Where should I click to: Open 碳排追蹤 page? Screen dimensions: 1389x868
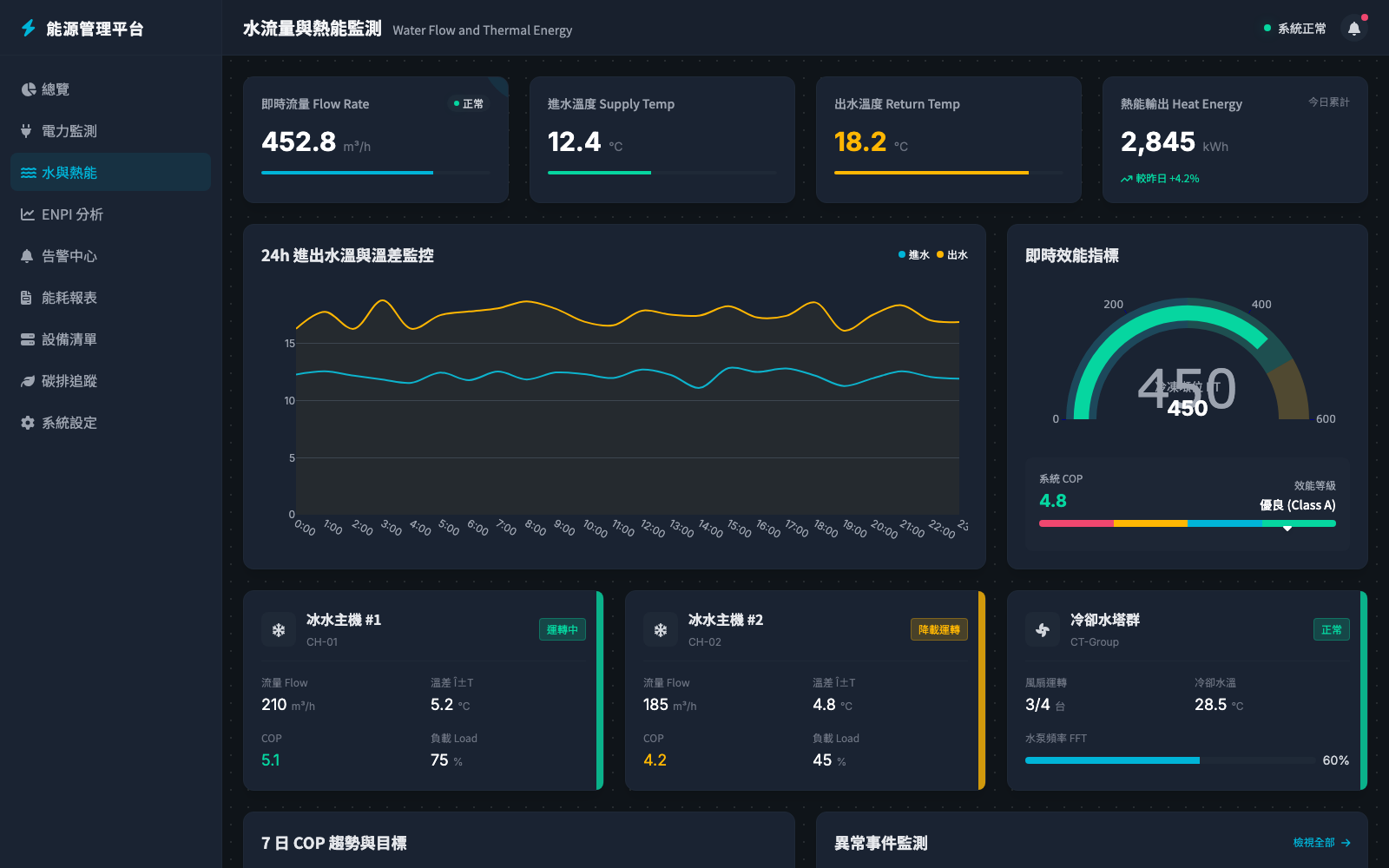tap(111, 381)
